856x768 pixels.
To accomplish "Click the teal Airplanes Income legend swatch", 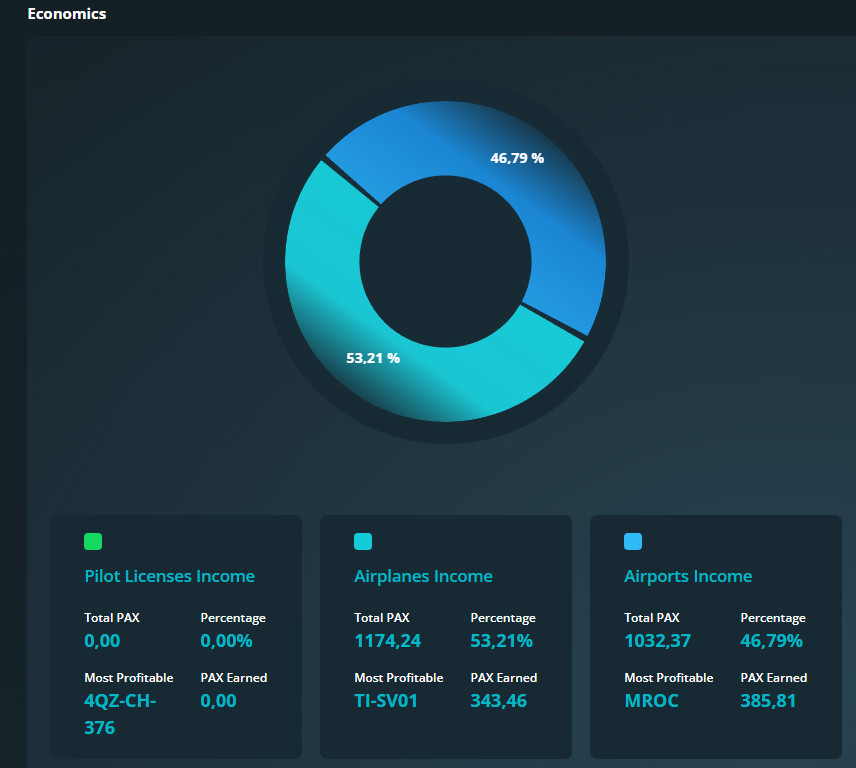I will pyautogui.click(x=363, y=541).
